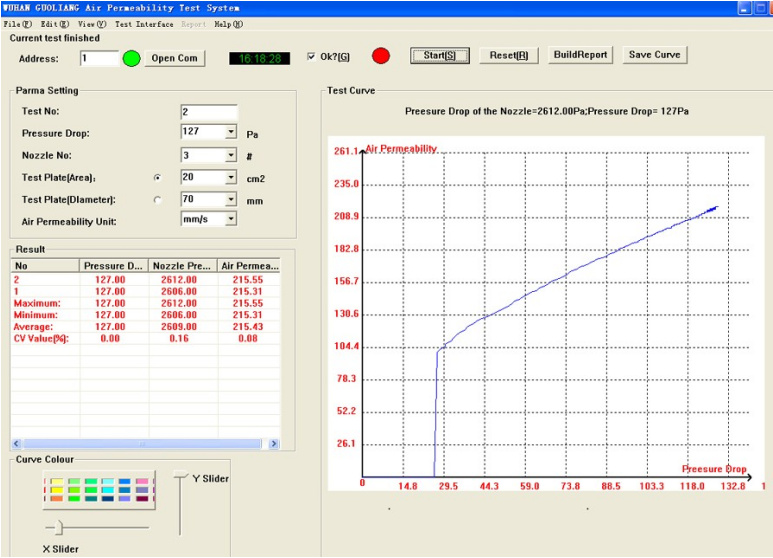The height and width of the screenshot is (558, 773).
Task: Open the Air Permeability Unit dropdown
Action: point(231,219)
